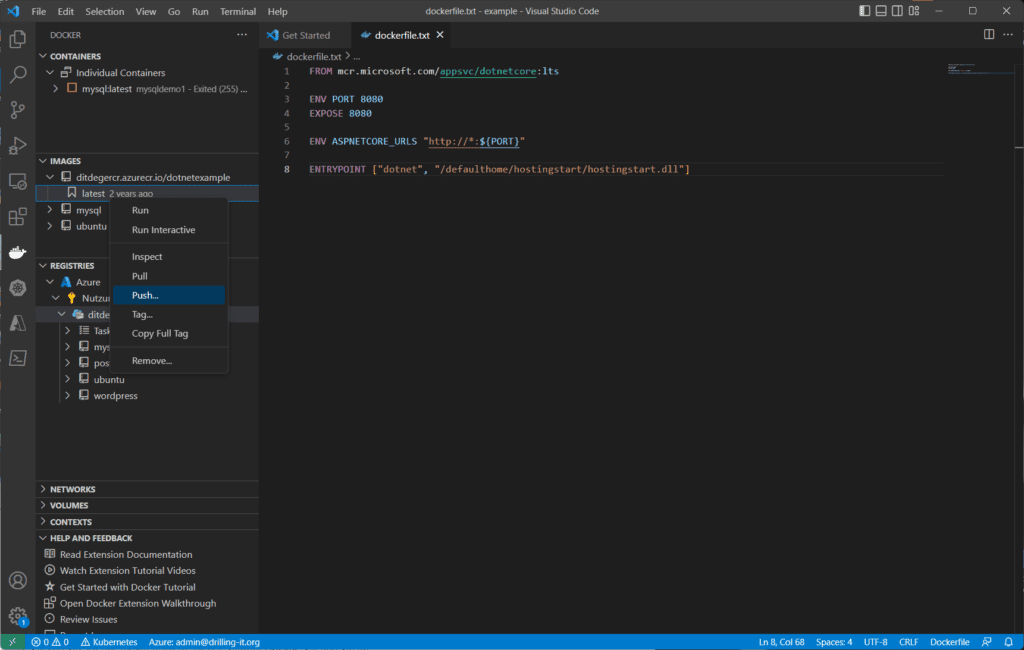This screenshot has height=650, width=1024.
Task: Choose Pull from the context menu
Action: 169,276
